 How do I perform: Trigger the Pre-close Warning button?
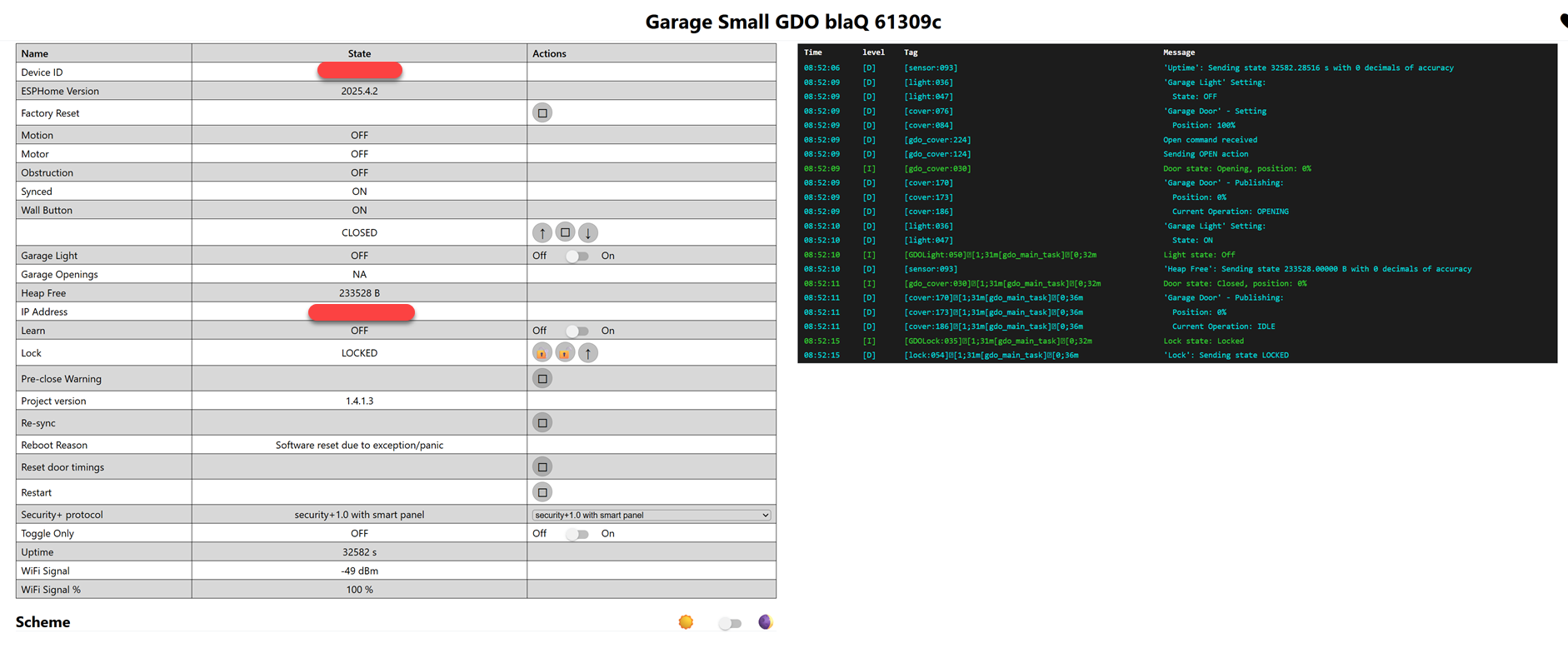542,379
